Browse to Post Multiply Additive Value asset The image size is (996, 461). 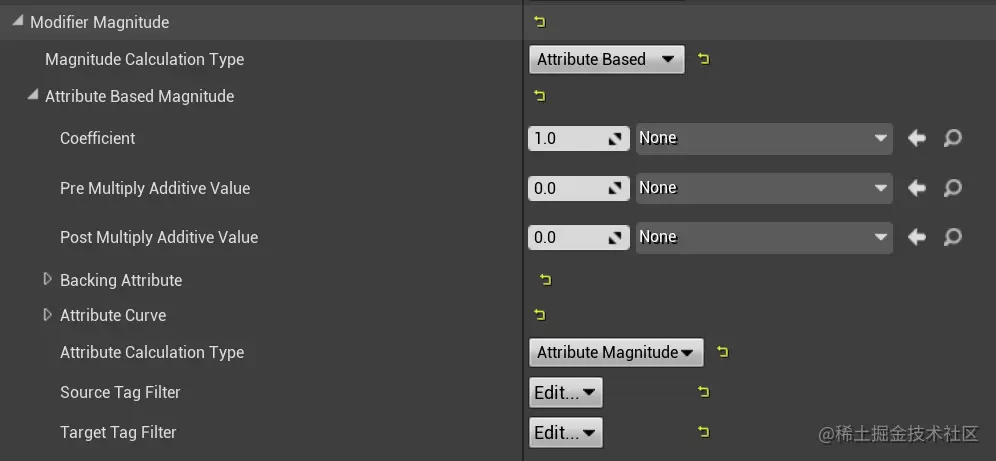(953, 237)
